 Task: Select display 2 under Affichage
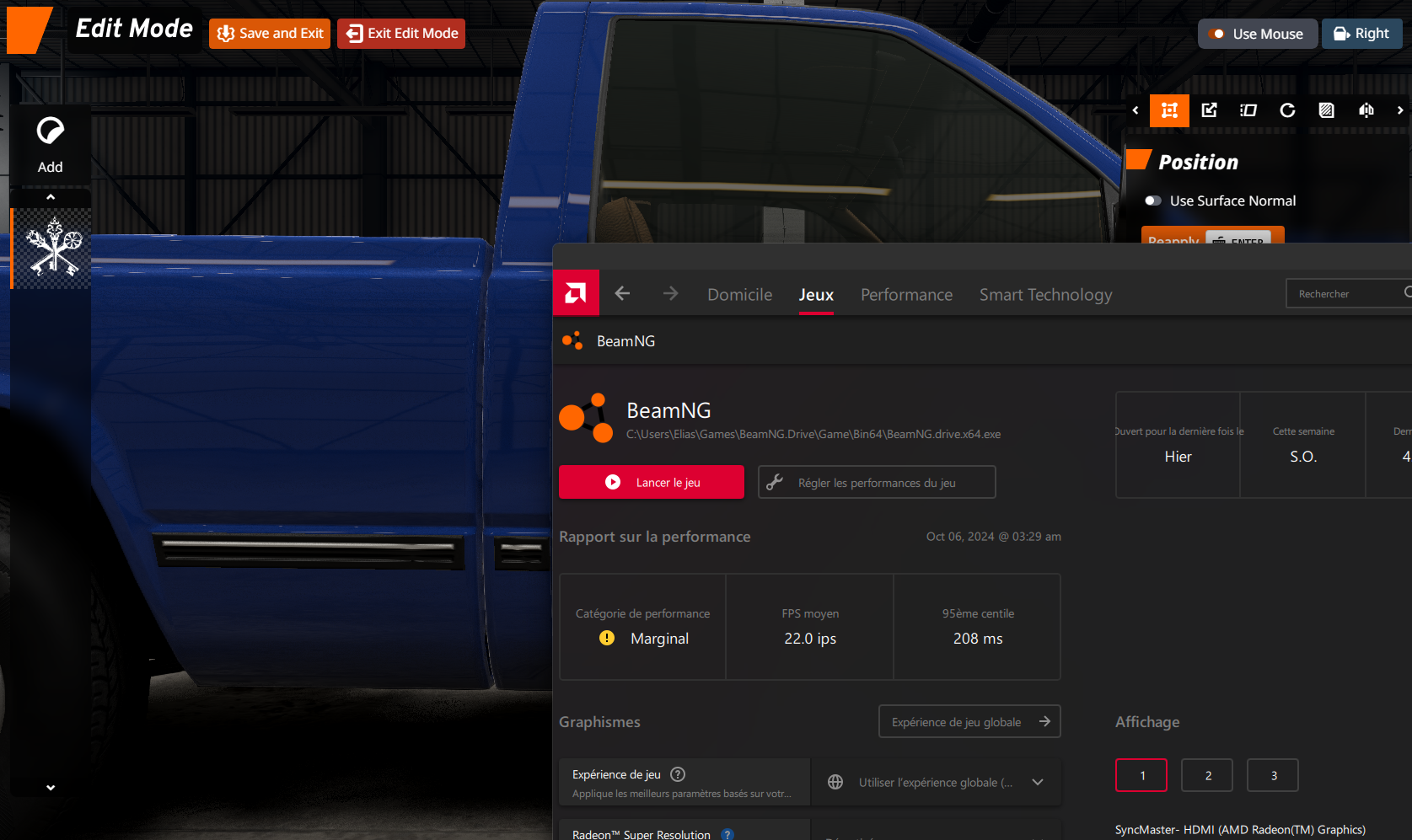[1207, 775]
